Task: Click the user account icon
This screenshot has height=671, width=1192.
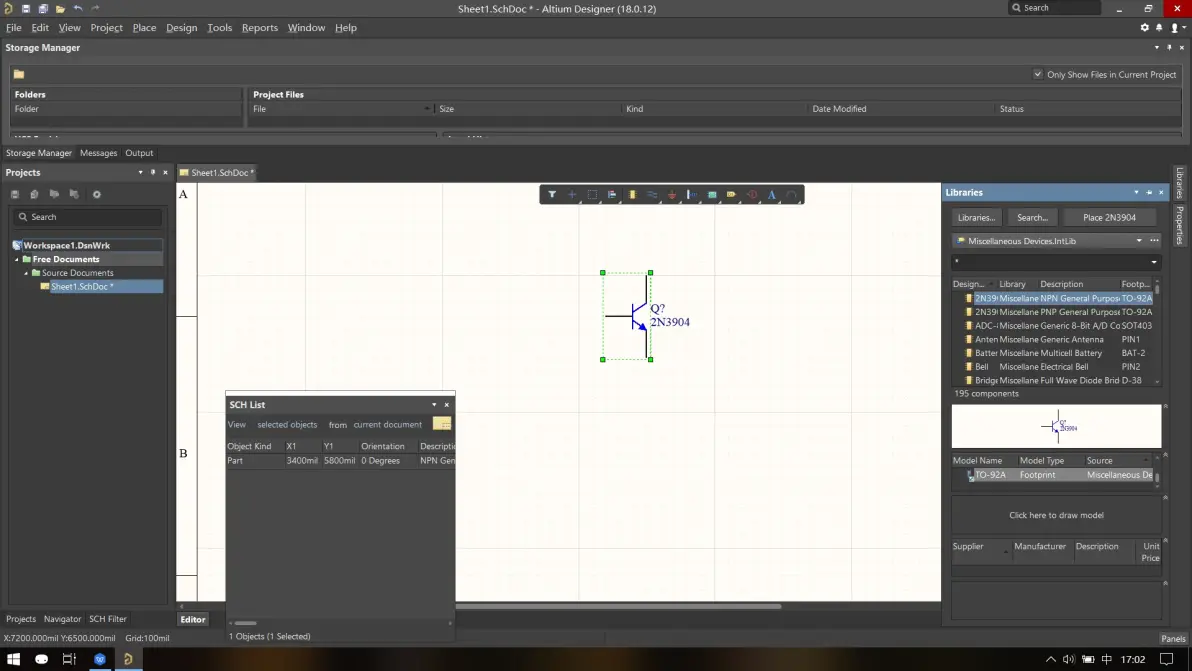Action: 1175,27
